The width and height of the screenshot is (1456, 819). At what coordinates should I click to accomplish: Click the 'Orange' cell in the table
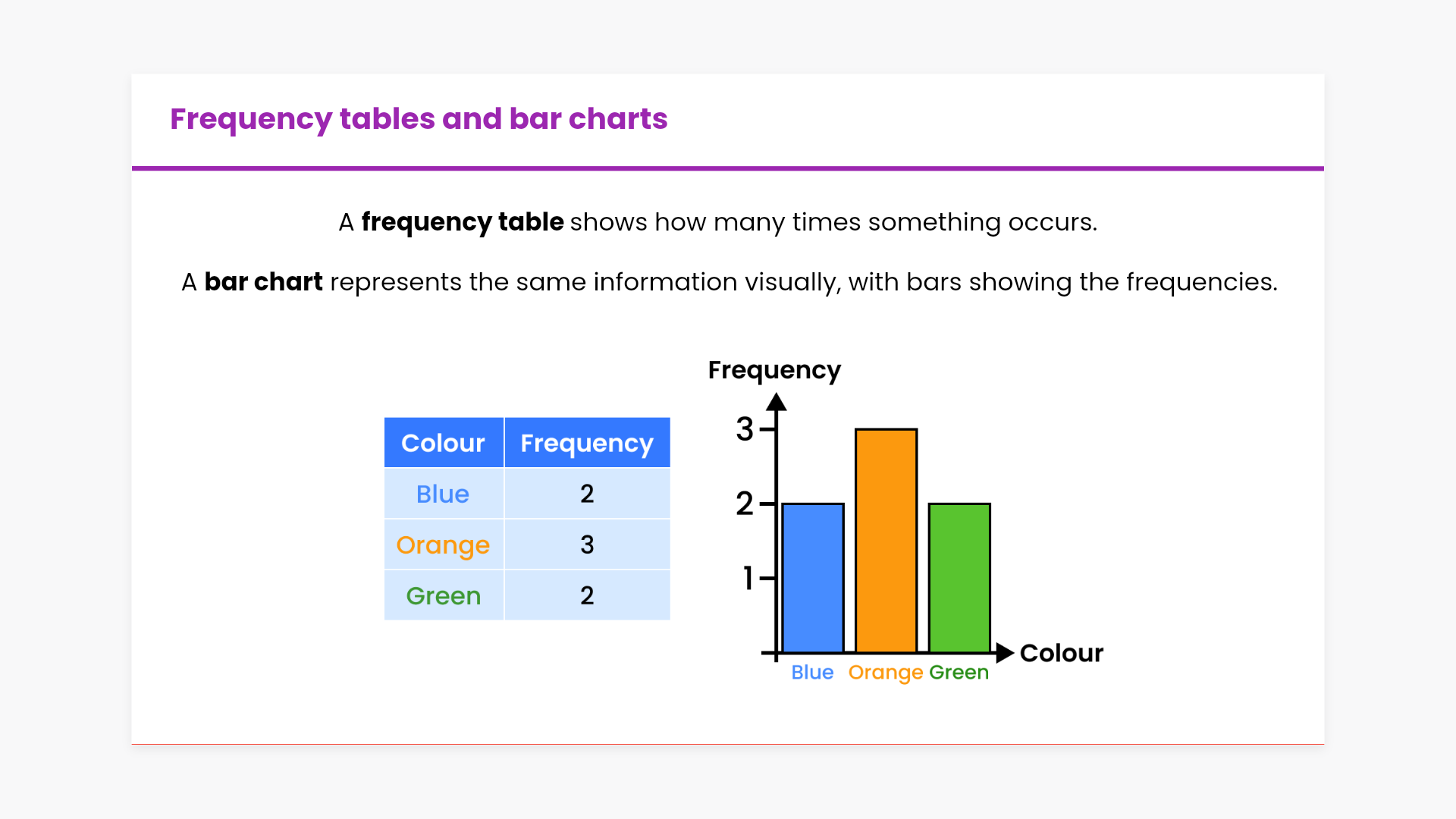click(444, 544)
